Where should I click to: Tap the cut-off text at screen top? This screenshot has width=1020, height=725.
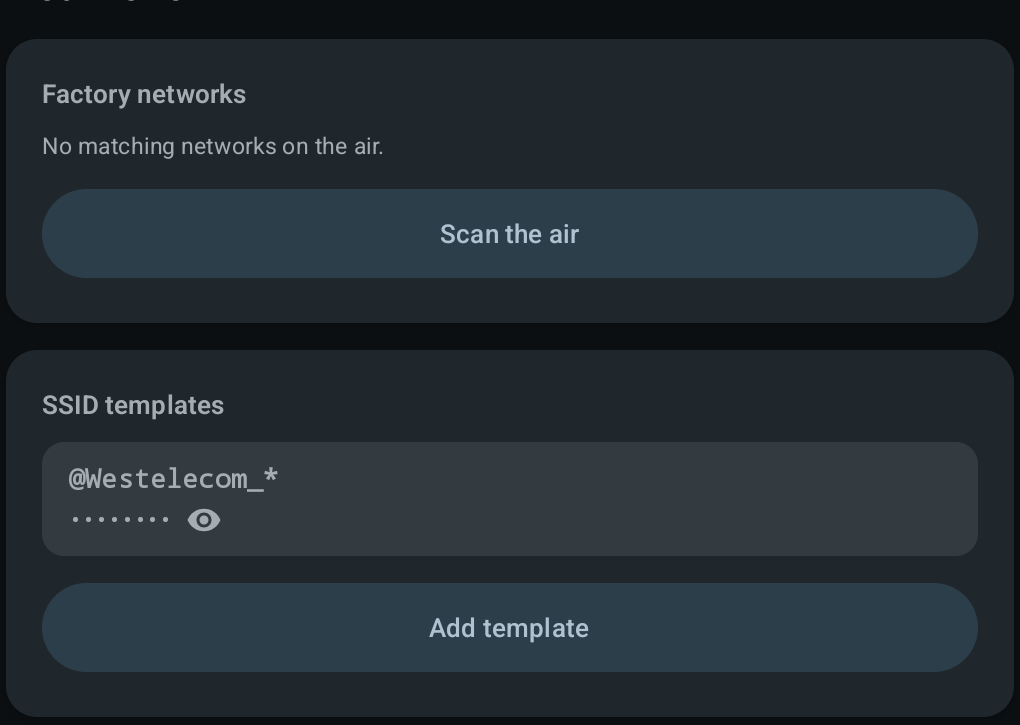coord(111,1)
